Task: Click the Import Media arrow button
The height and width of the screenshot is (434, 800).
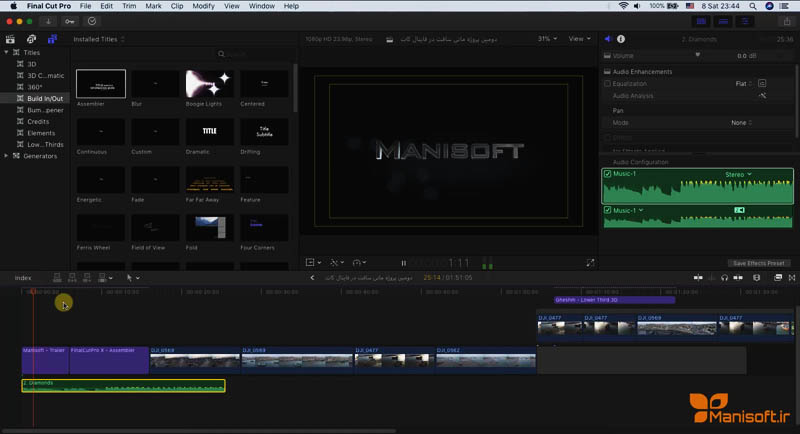Action: [x=48, y=21]
